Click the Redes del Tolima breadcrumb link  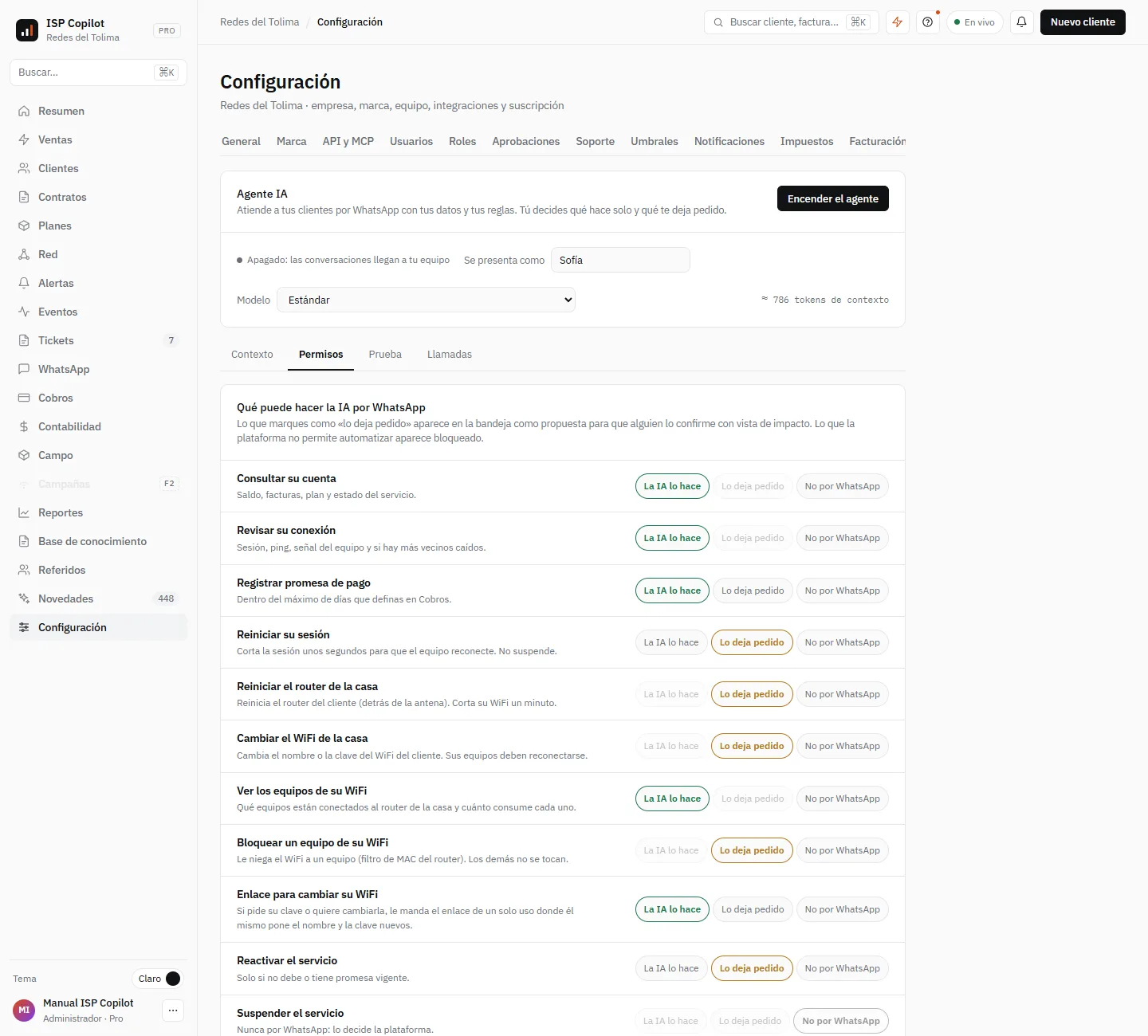coord(260,22)
